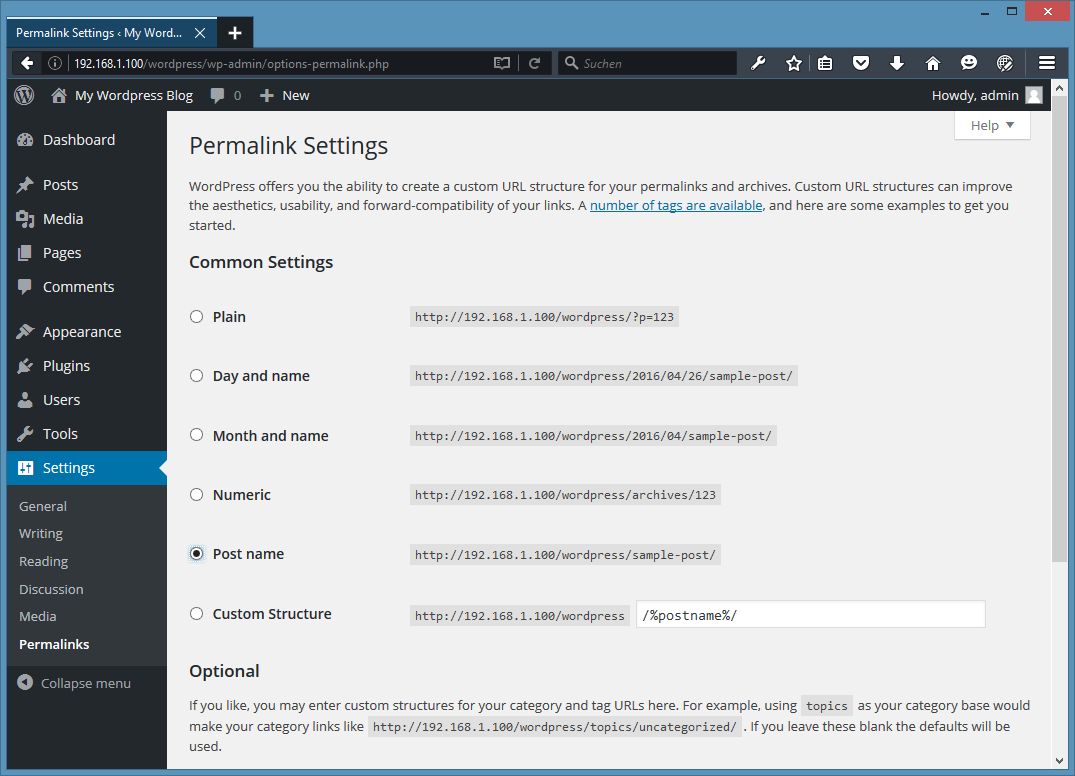This screenshot has height=776, width=1075.
Task: Open Media in the main sidebar
Action: pos(86,219)
